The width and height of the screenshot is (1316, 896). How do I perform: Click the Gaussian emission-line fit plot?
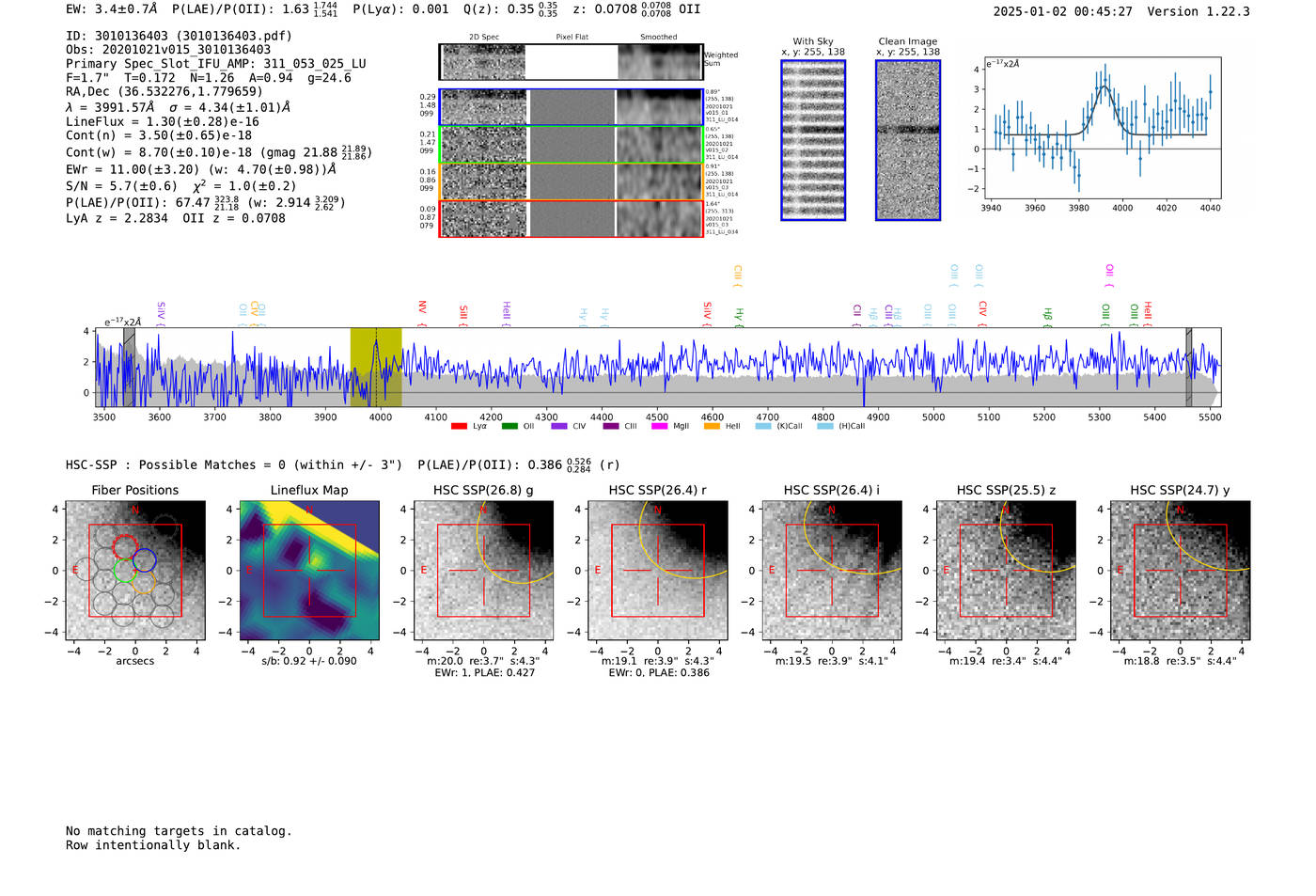(1103, 130)
